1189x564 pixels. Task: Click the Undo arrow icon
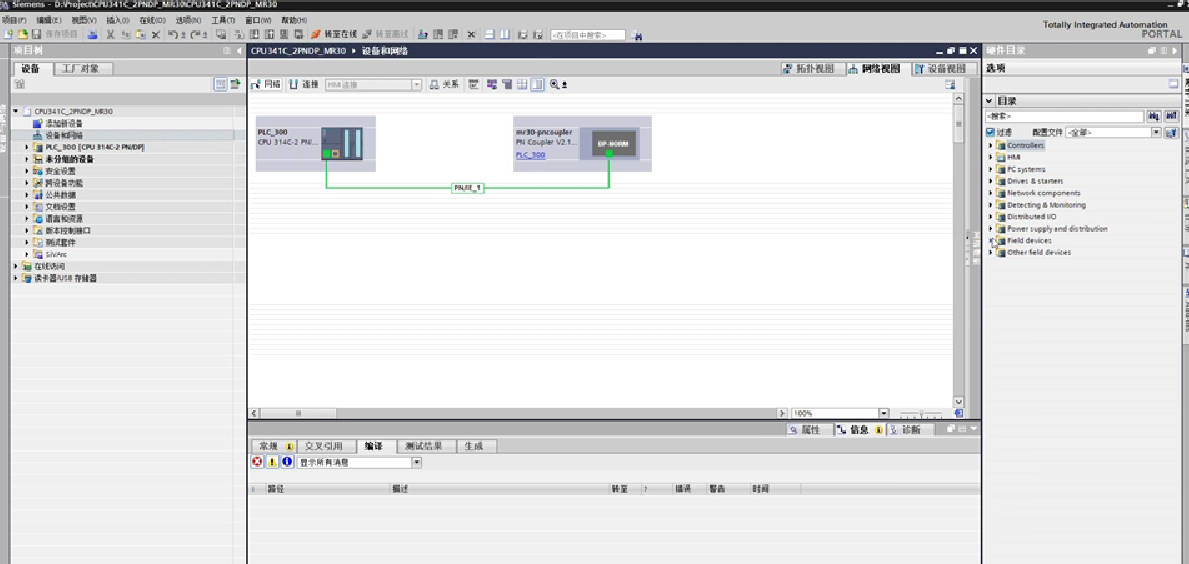173,34
